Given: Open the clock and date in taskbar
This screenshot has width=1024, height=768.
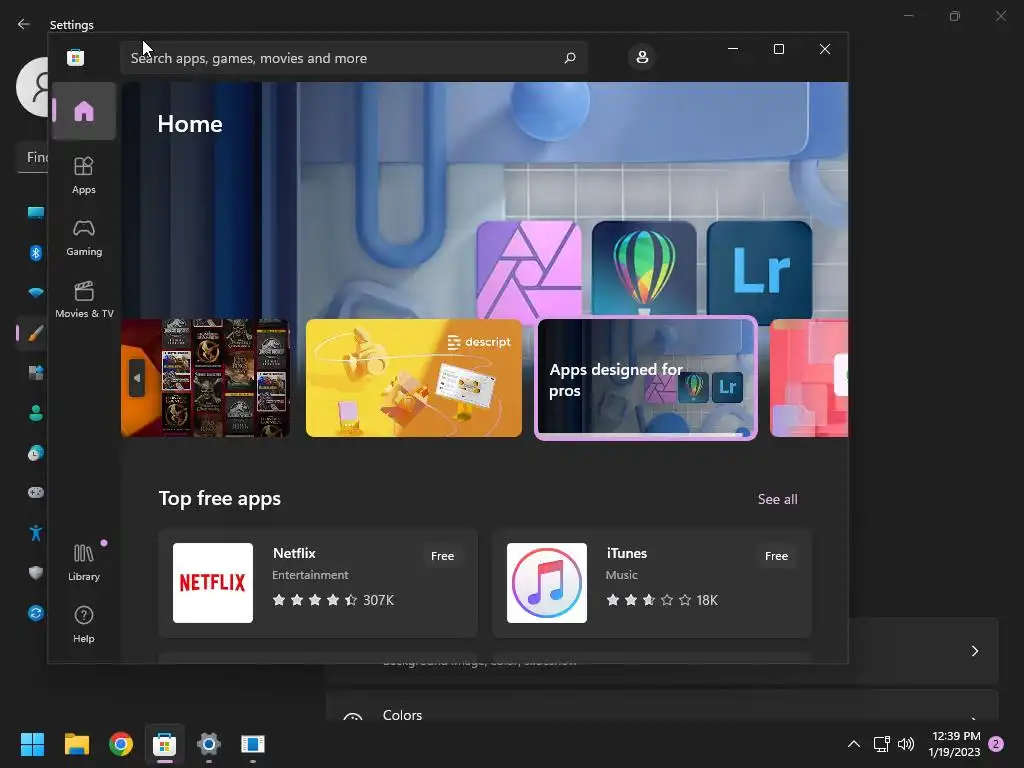Looking at the screenshot, I should coord(955,744).
